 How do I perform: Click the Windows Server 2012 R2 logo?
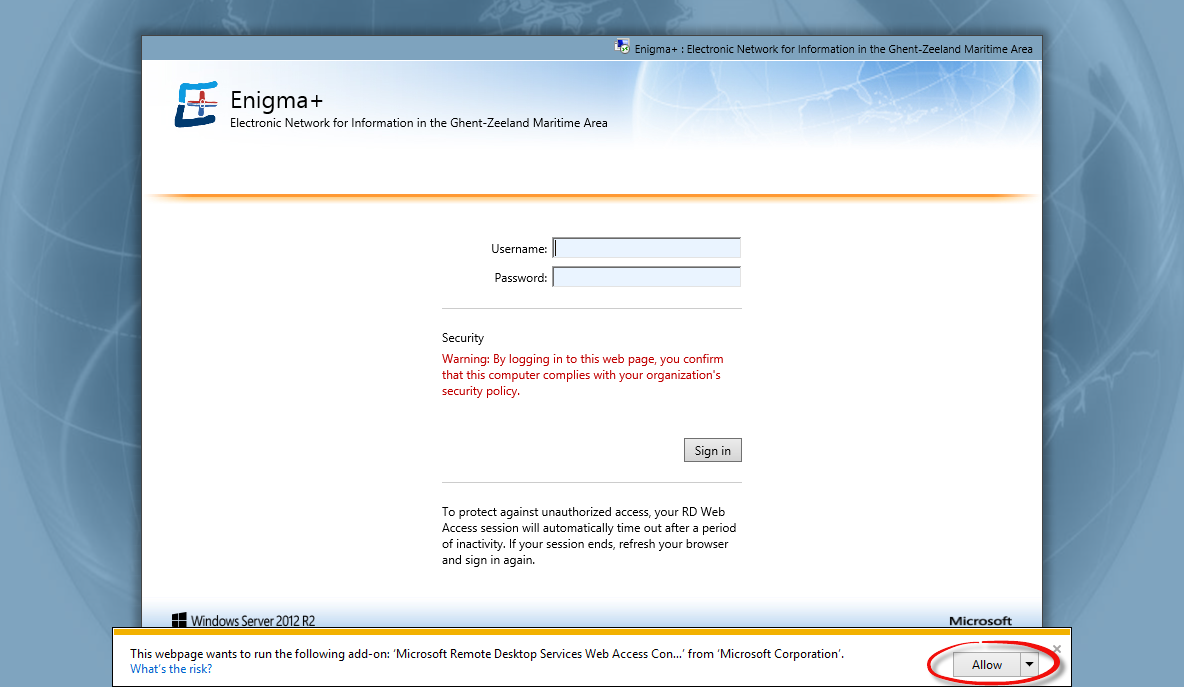[243, 620]
